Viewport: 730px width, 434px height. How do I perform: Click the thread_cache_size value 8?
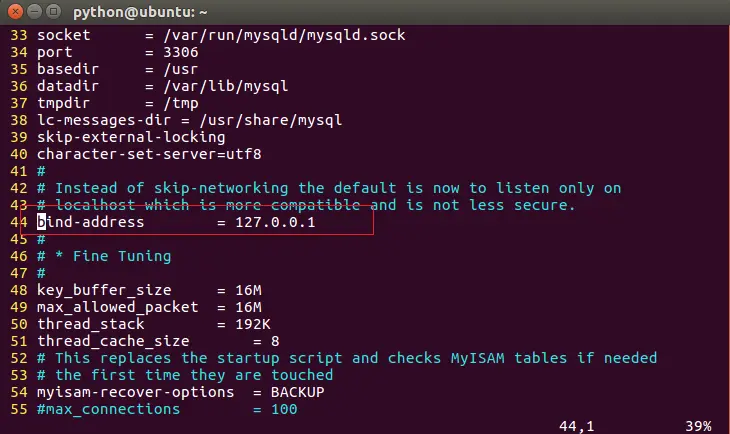pyautogui.click(x=275, y=341)
